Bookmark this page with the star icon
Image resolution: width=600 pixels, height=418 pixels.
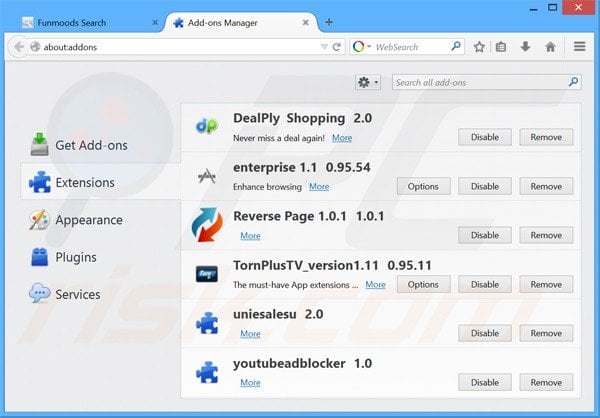click(x=479, y=47)
